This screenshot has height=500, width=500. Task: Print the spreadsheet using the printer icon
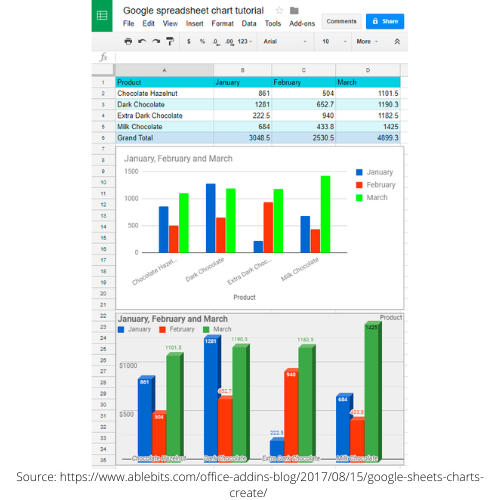(128, 41)
